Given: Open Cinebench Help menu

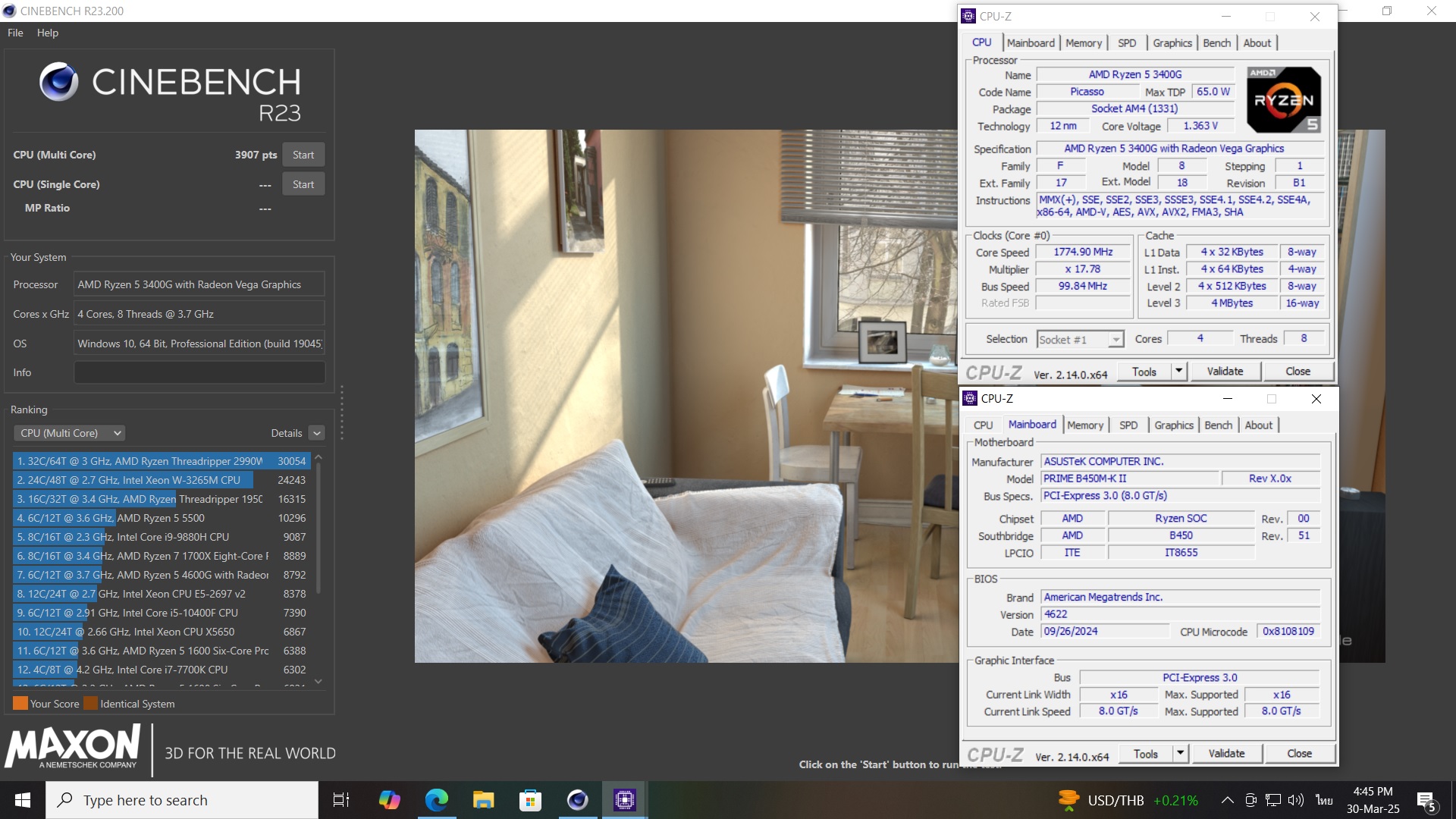Looking at the screenshot, I should coord(47,33).
